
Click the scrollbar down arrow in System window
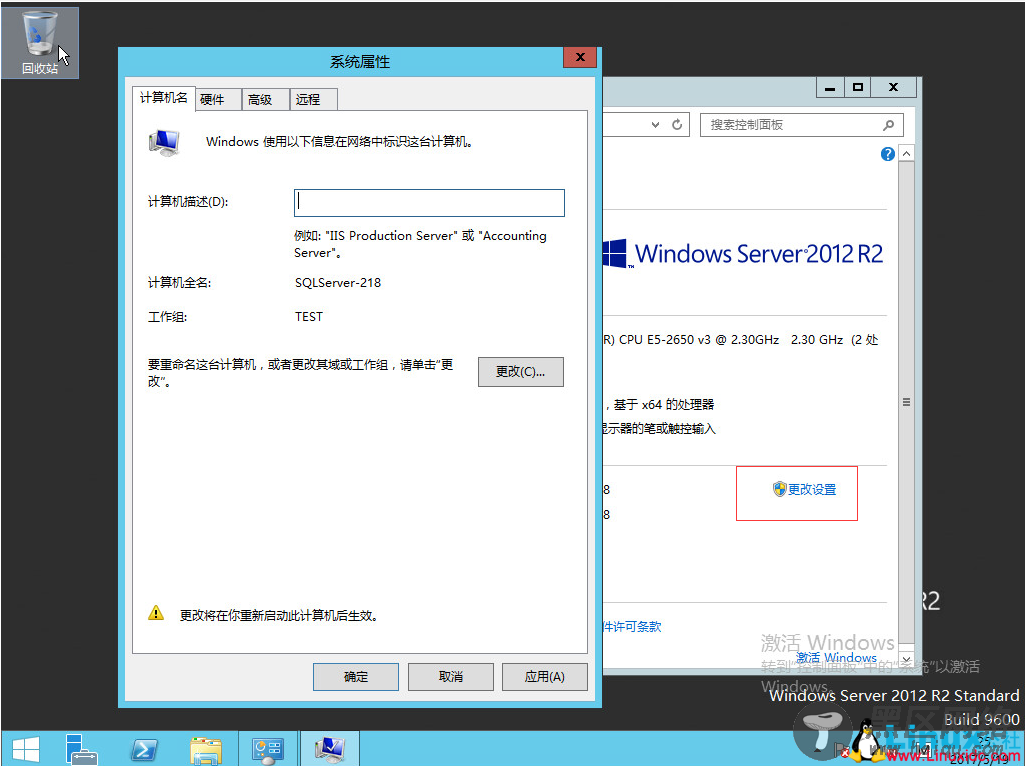point(906,659)
